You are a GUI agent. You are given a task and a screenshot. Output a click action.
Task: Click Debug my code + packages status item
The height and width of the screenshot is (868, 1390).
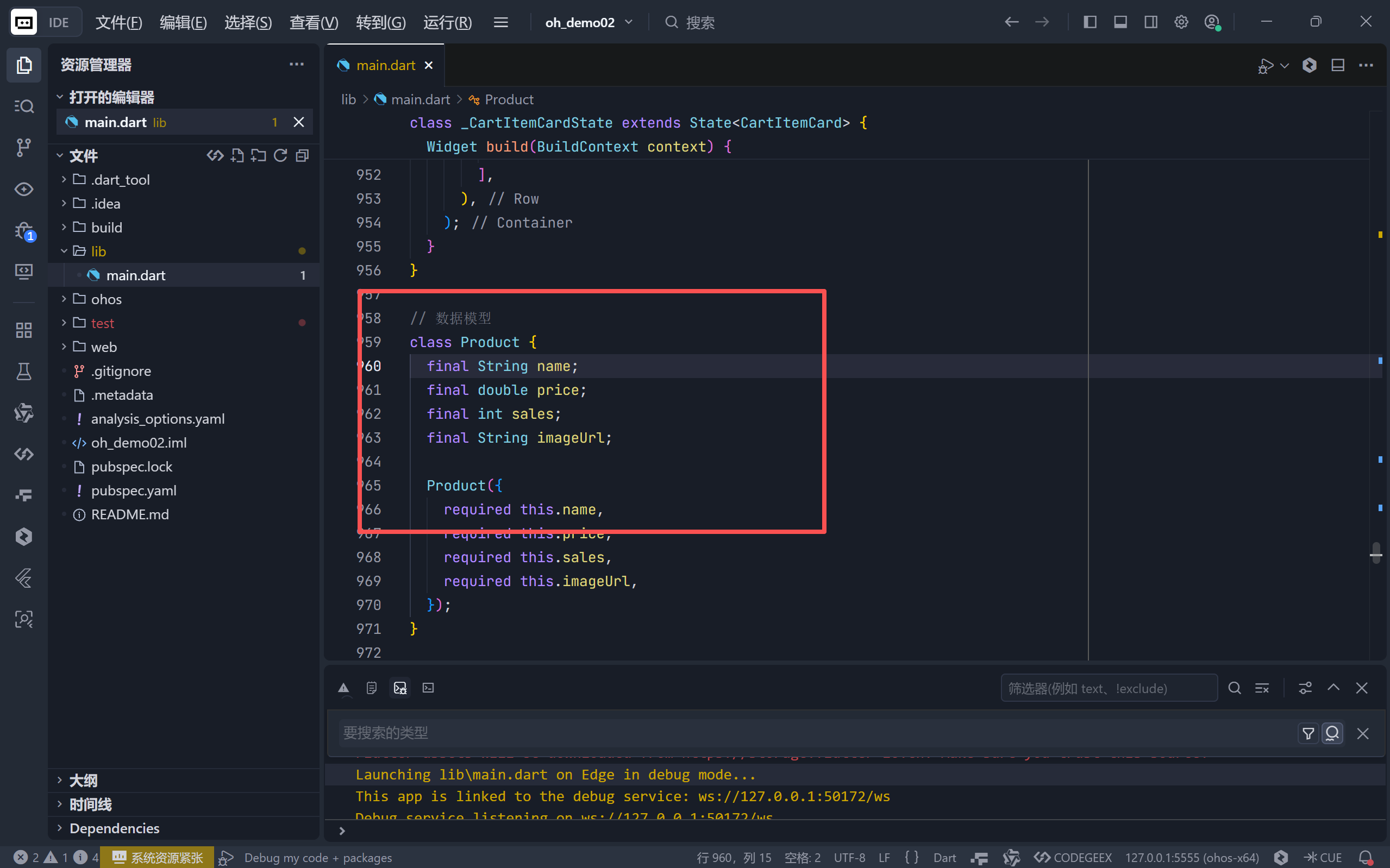pos(317,857)
